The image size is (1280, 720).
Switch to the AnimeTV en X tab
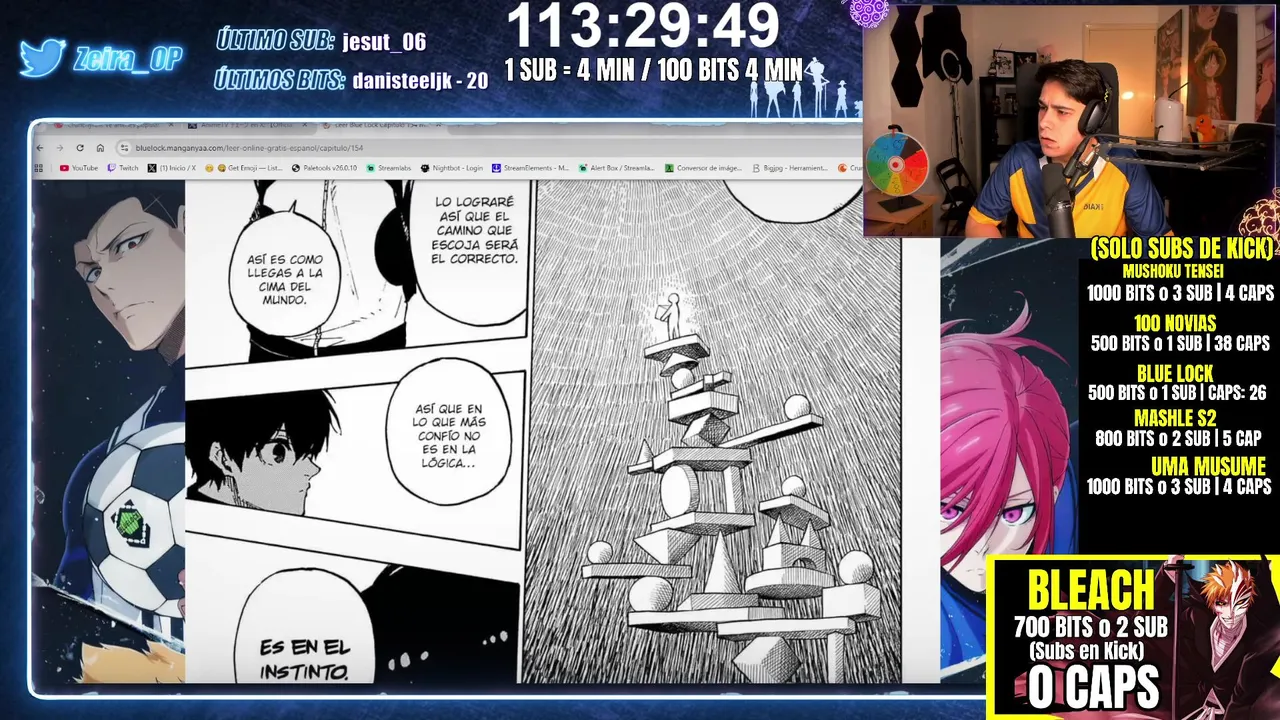click(x=250, y=125)
